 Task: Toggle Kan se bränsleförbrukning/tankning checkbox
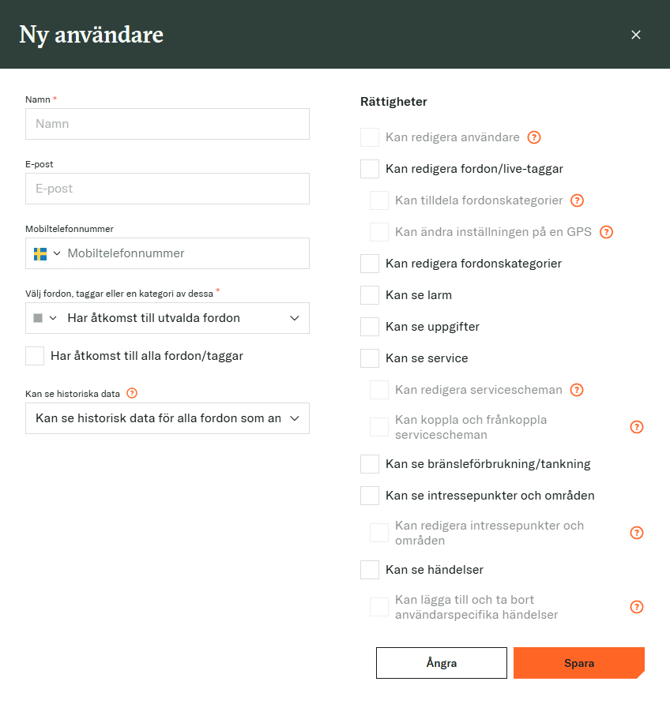click(x=370, y=464)
